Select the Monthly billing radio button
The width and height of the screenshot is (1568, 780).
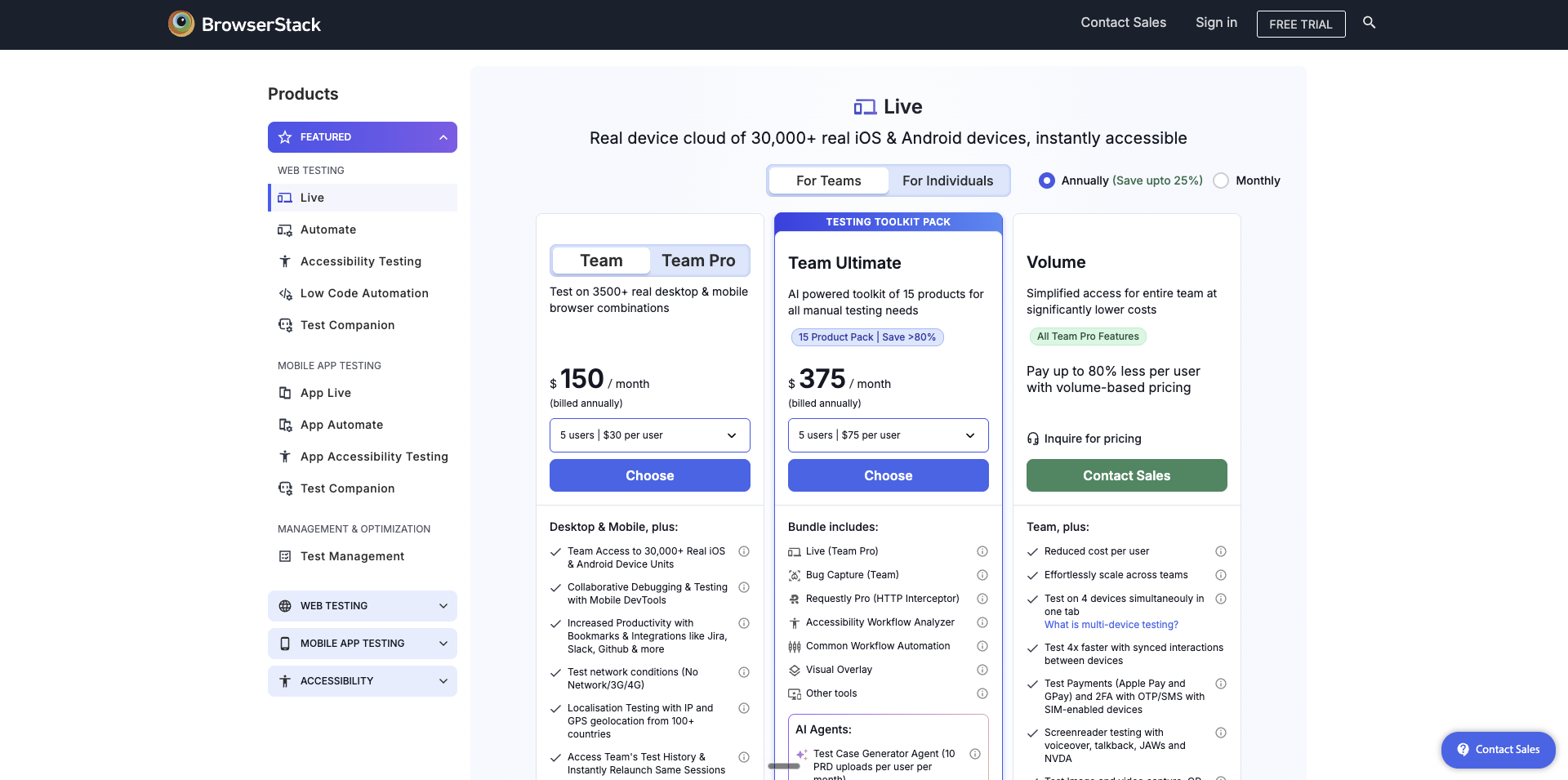[x=1221, y=181]
